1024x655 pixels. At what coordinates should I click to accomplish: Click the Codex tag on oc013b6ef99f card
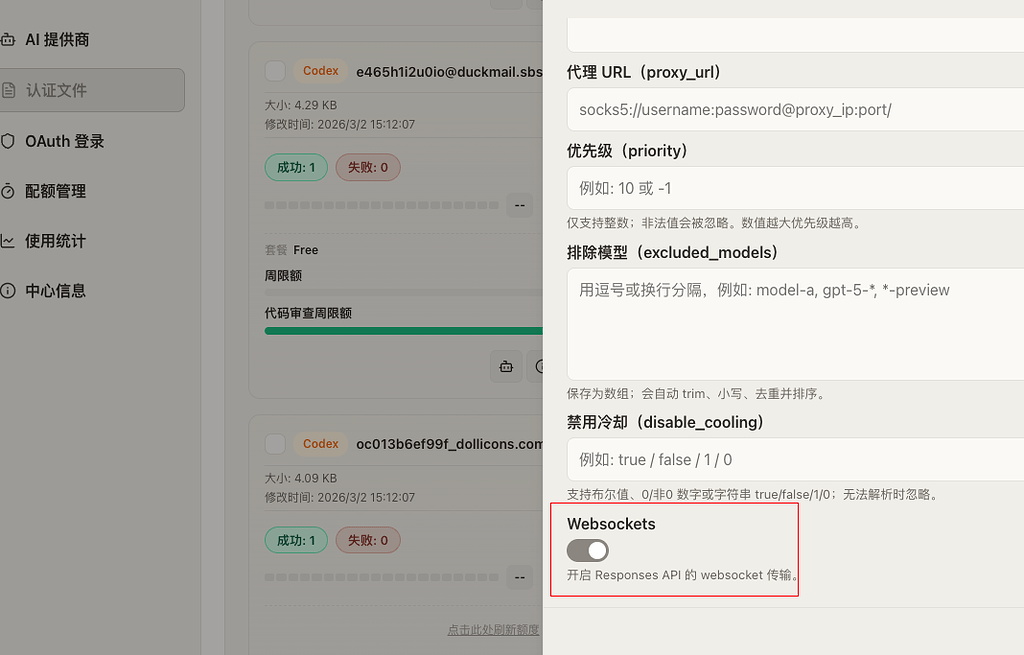tap(321, 444)
